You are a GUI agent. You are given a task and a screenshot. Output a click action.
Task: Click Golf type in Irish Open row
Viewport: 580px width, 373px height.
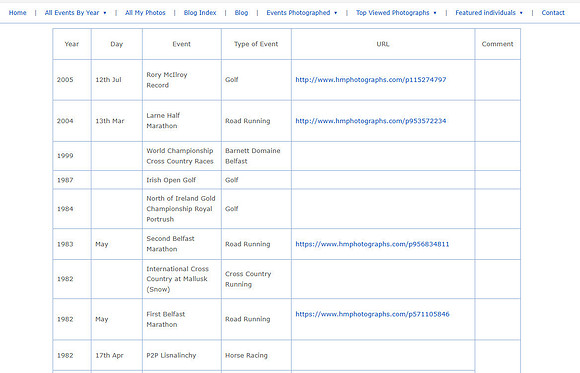point(256,180)
